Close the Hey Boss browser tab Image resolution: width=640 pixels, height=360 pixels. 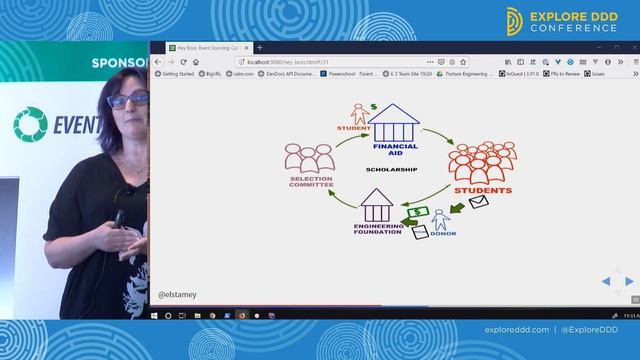point(246,48)
